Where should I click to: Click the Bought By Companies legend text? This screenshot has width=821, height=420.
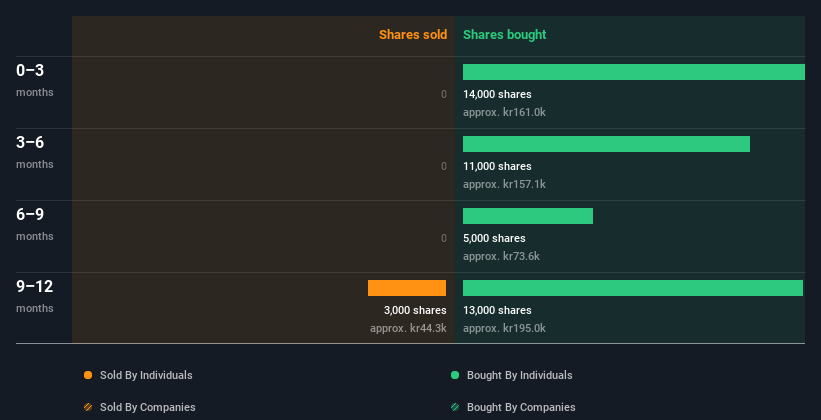(x=521, y=407)
